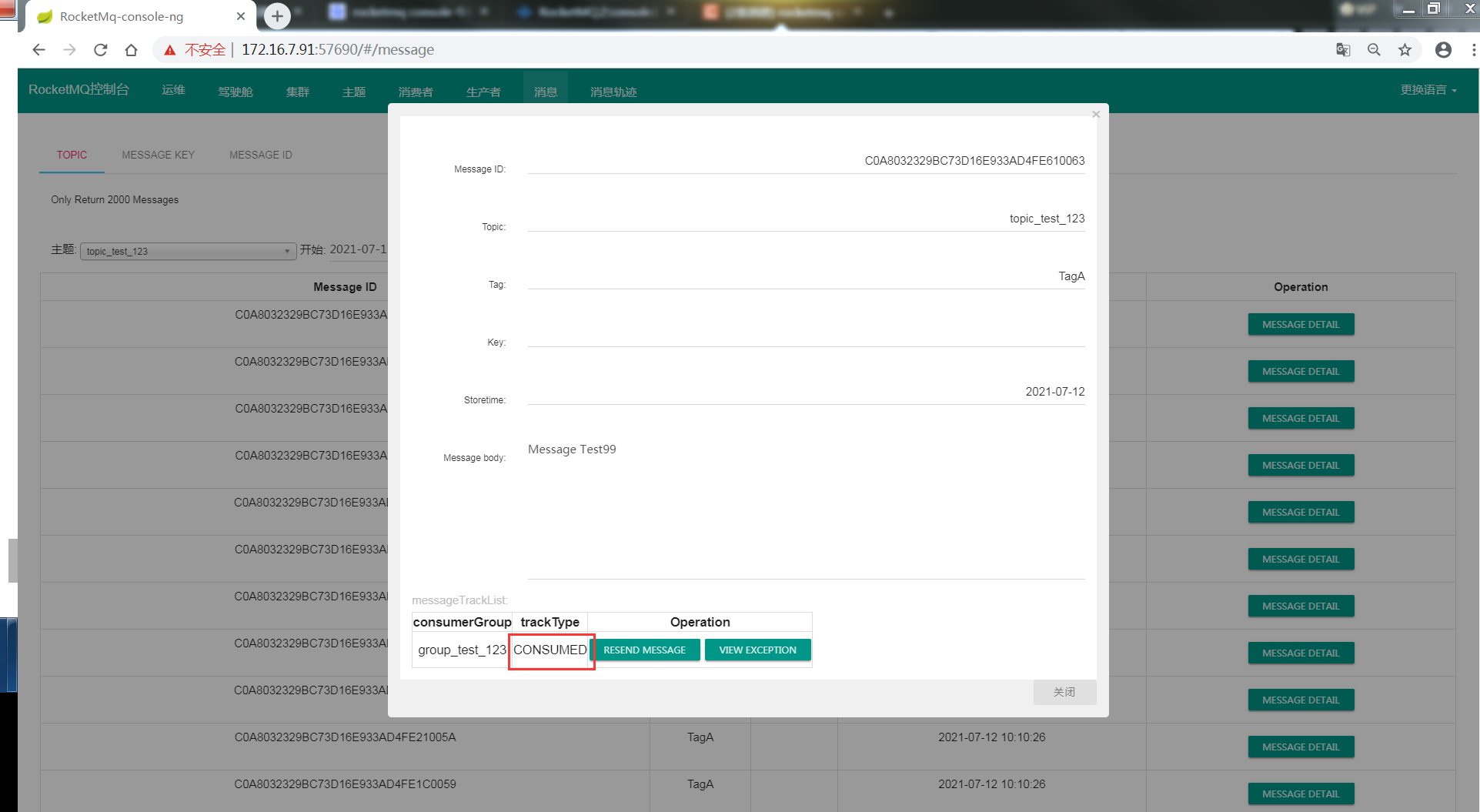Click the RocketMQ控制台 brand link

tap(79, 89)
